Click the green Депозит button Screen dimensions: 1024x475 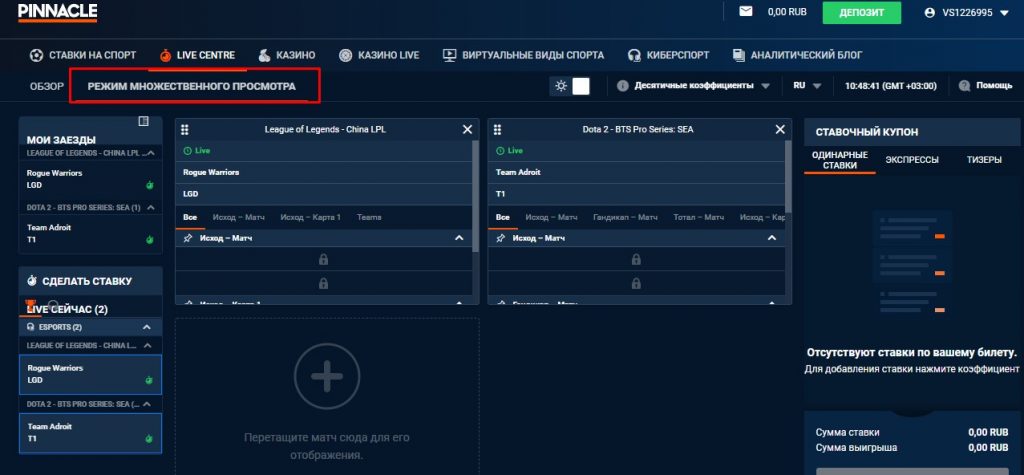point(861,13)
